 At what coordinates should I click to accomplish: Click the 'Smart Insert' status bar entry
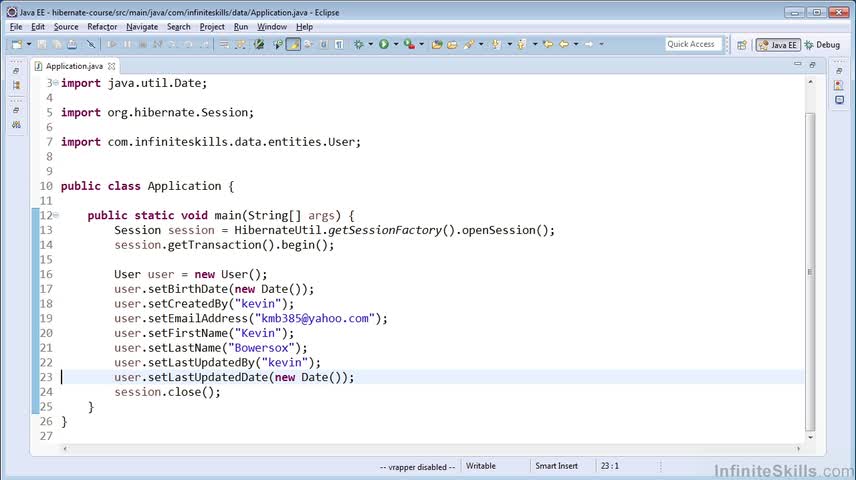(x=556, y=466)
